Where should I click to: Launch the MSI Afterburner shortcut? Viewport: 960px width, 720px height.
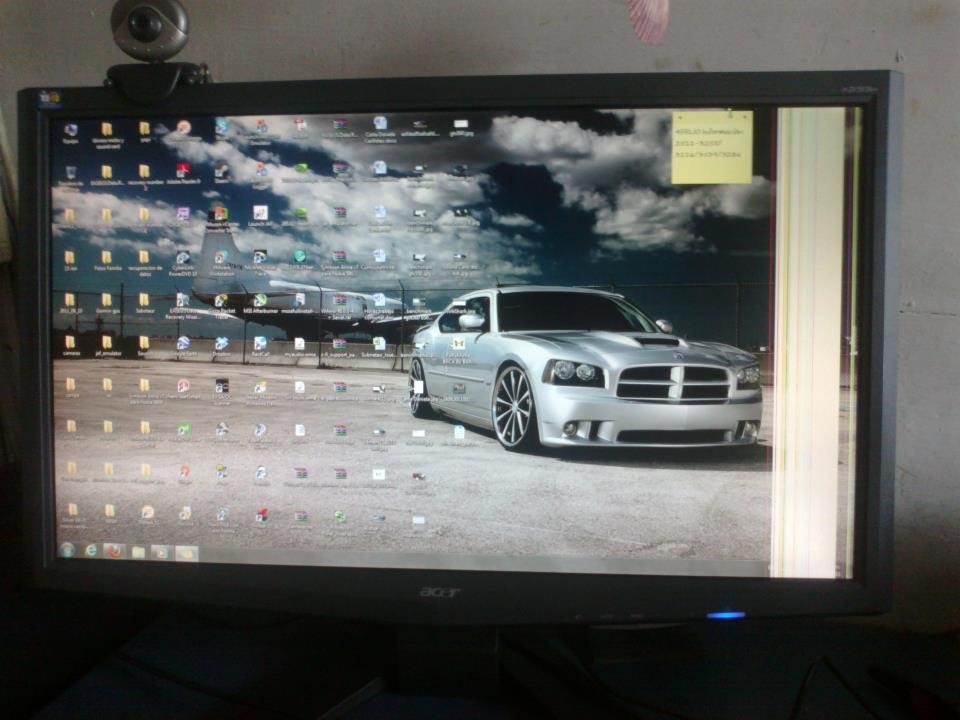(260, 304)
